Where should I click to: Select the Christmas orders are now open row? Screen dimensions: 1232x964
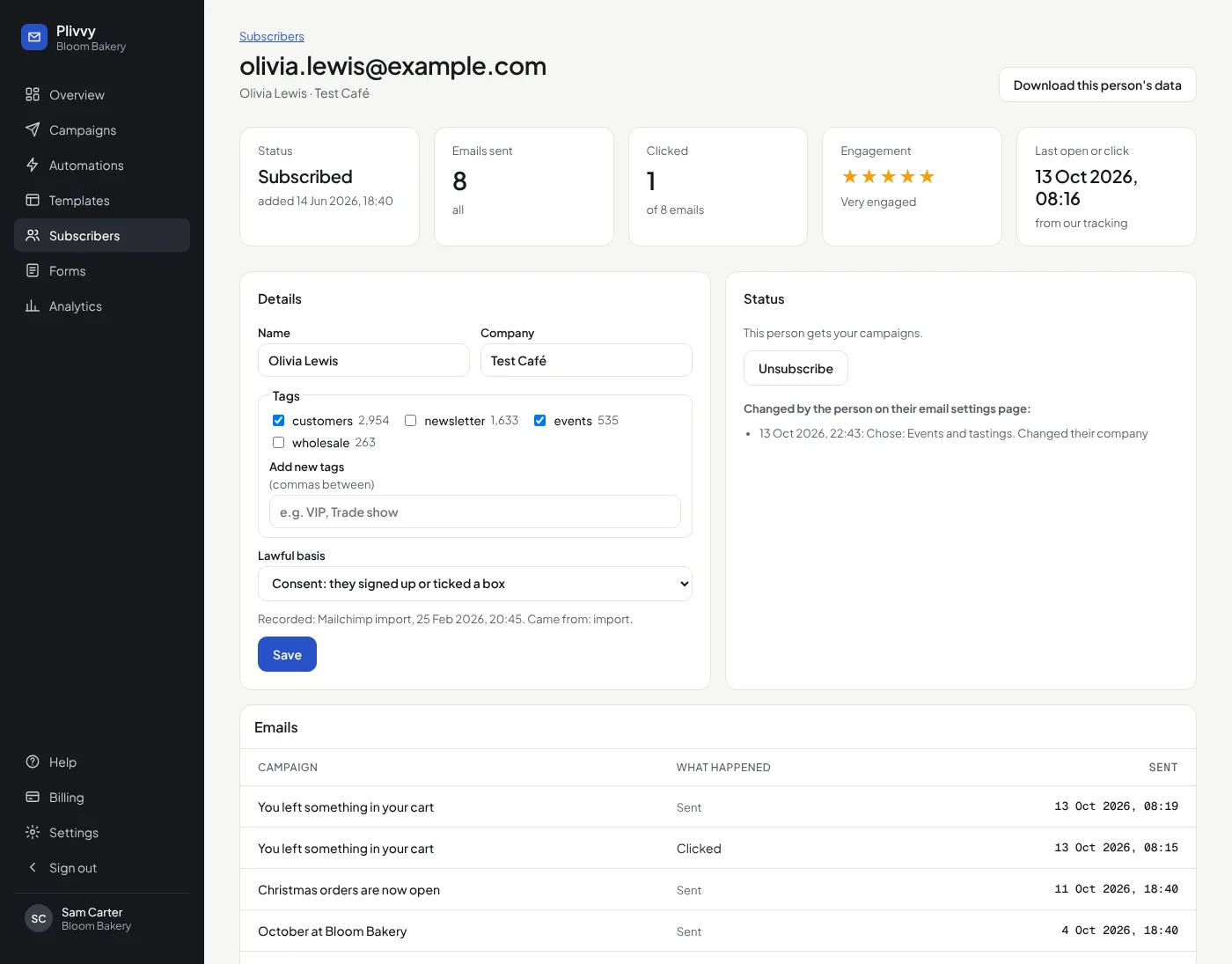pos(718,889)
